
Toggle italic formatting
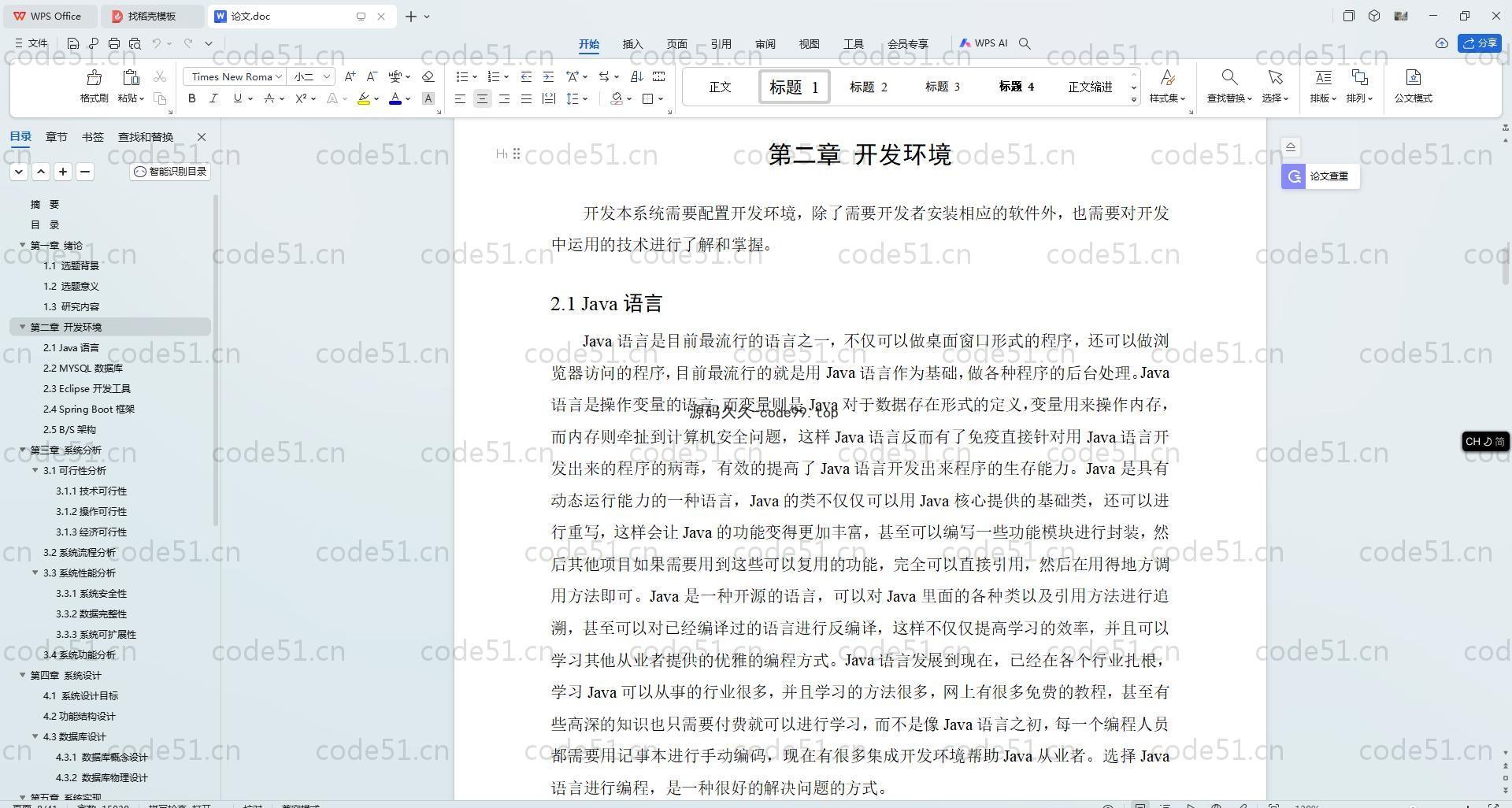[x=213, y=98]
